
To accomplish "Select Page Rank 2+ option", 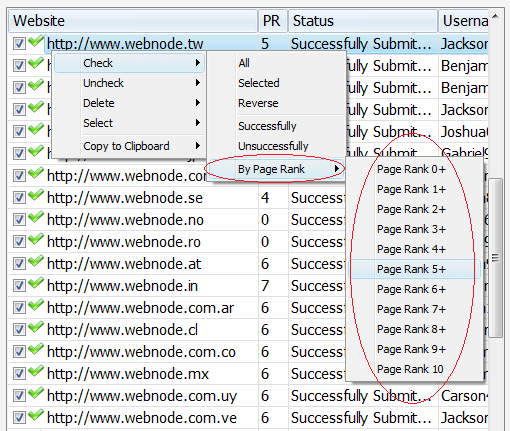I will 414,209.
